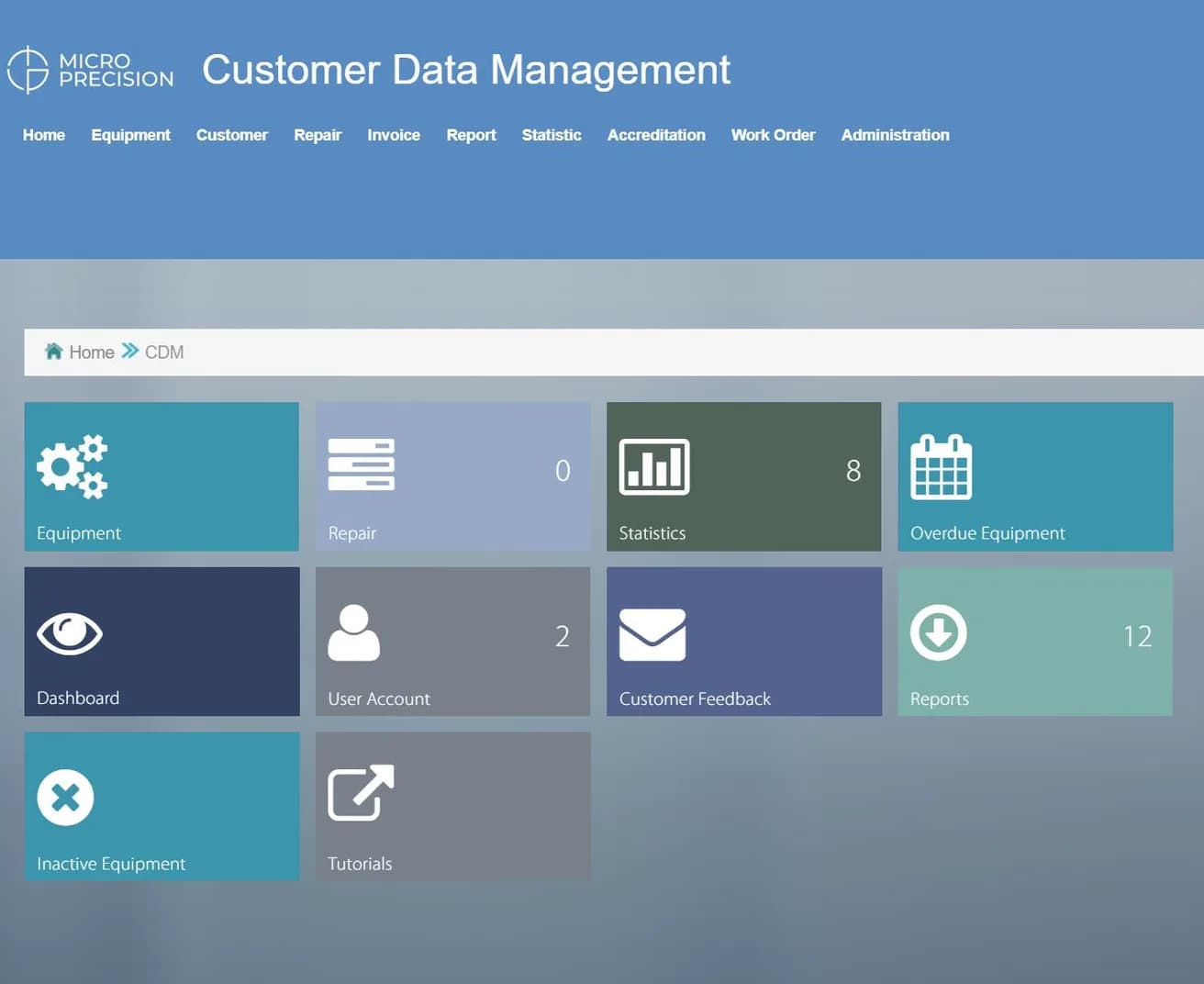Click the User Account count 2
1204x984 pixels.
pos(563,636)
